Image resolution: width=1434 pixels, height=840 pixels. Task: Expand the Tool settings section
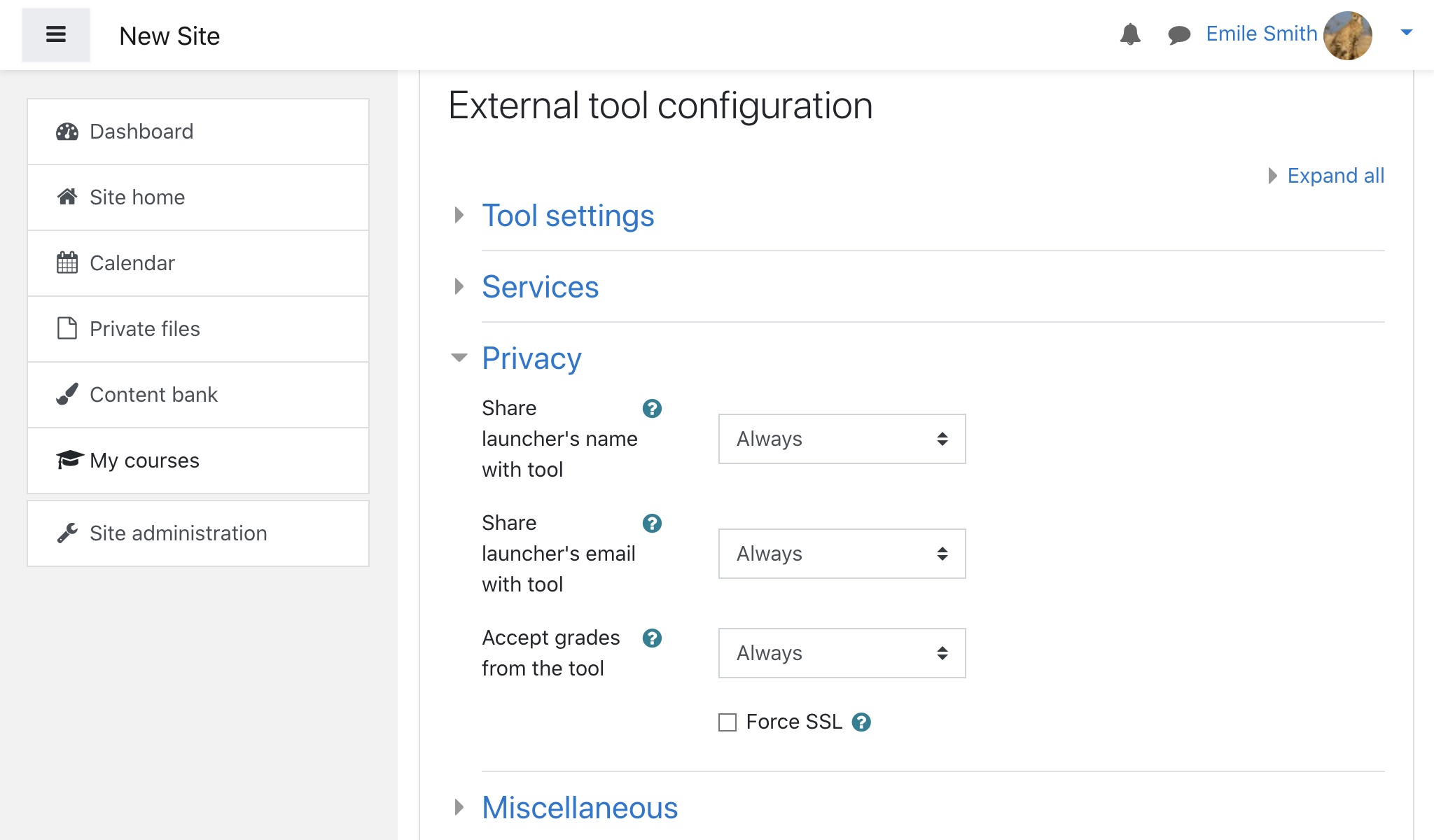pyautogui.click(x=567, y=216)
